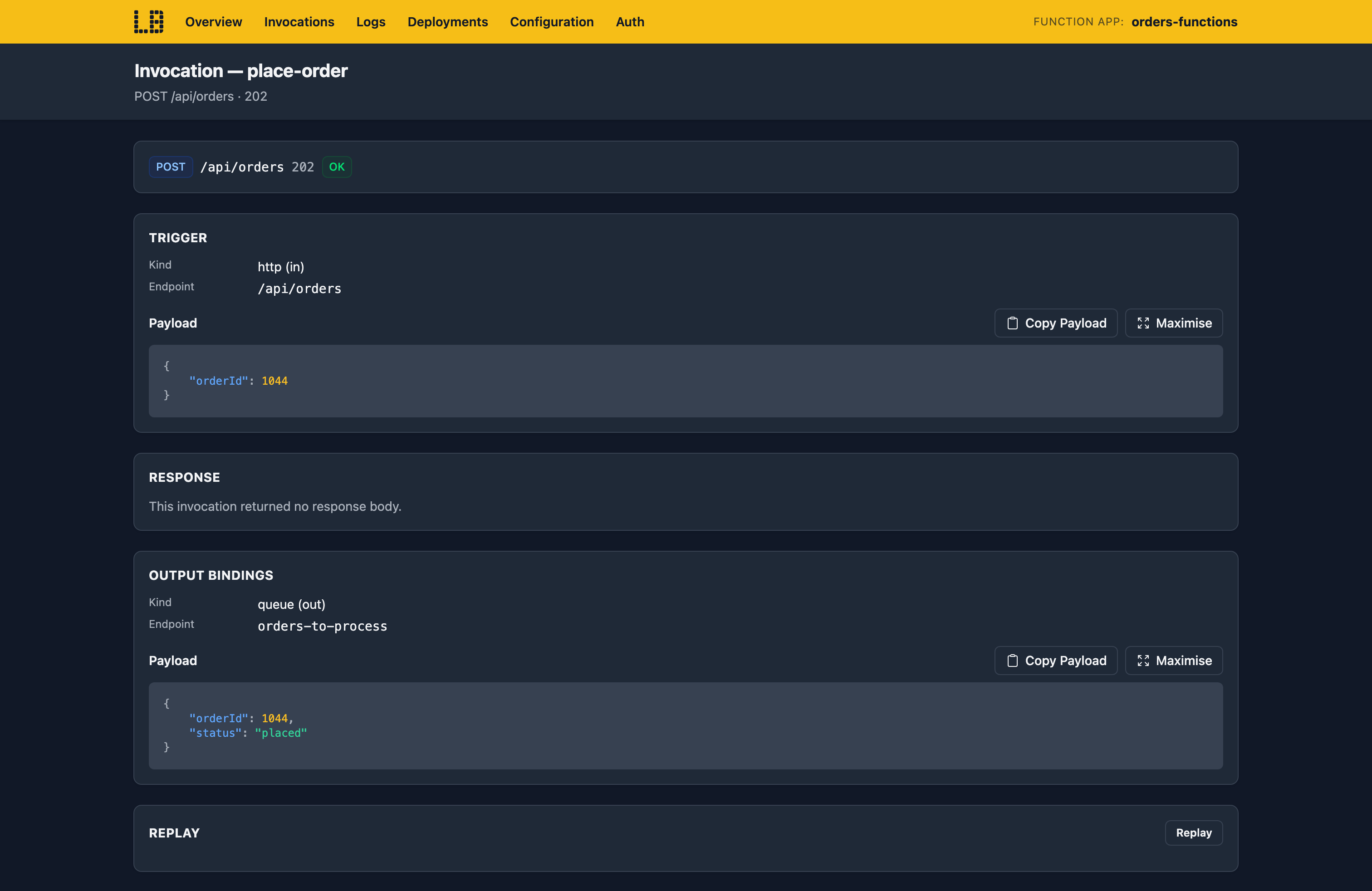Click the no response body message
This screenshot has width=1372, height=891.
[275, 506]
